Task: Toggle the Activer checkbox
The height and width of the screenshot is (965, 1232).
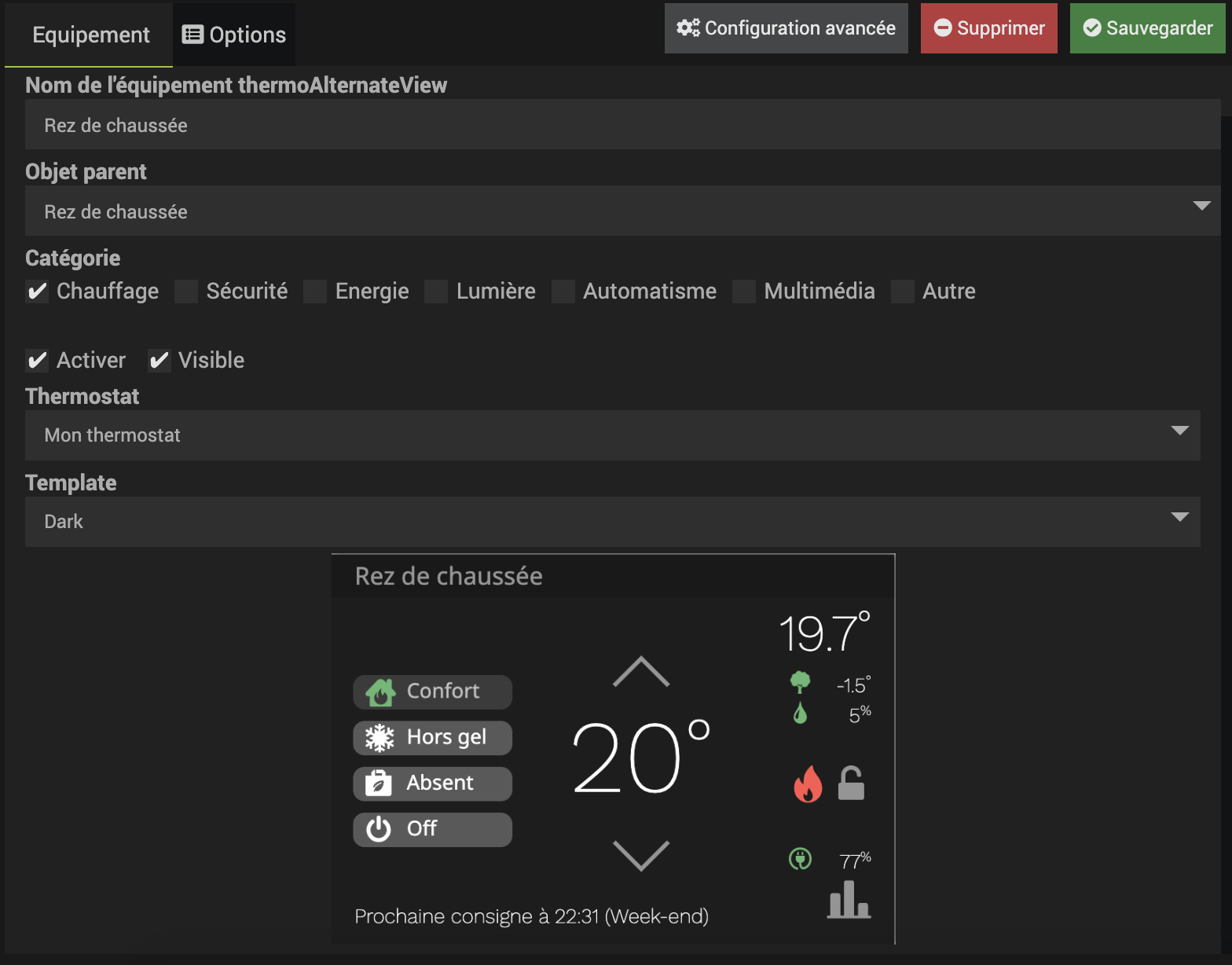Action: click(x=37, y=361)
